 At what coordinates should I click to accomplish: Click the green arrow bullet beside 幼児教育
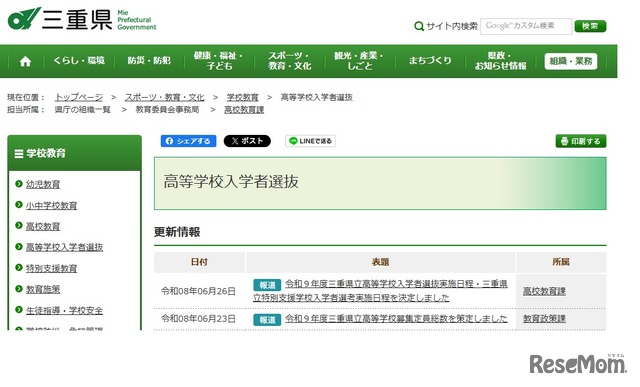point(19,184)
